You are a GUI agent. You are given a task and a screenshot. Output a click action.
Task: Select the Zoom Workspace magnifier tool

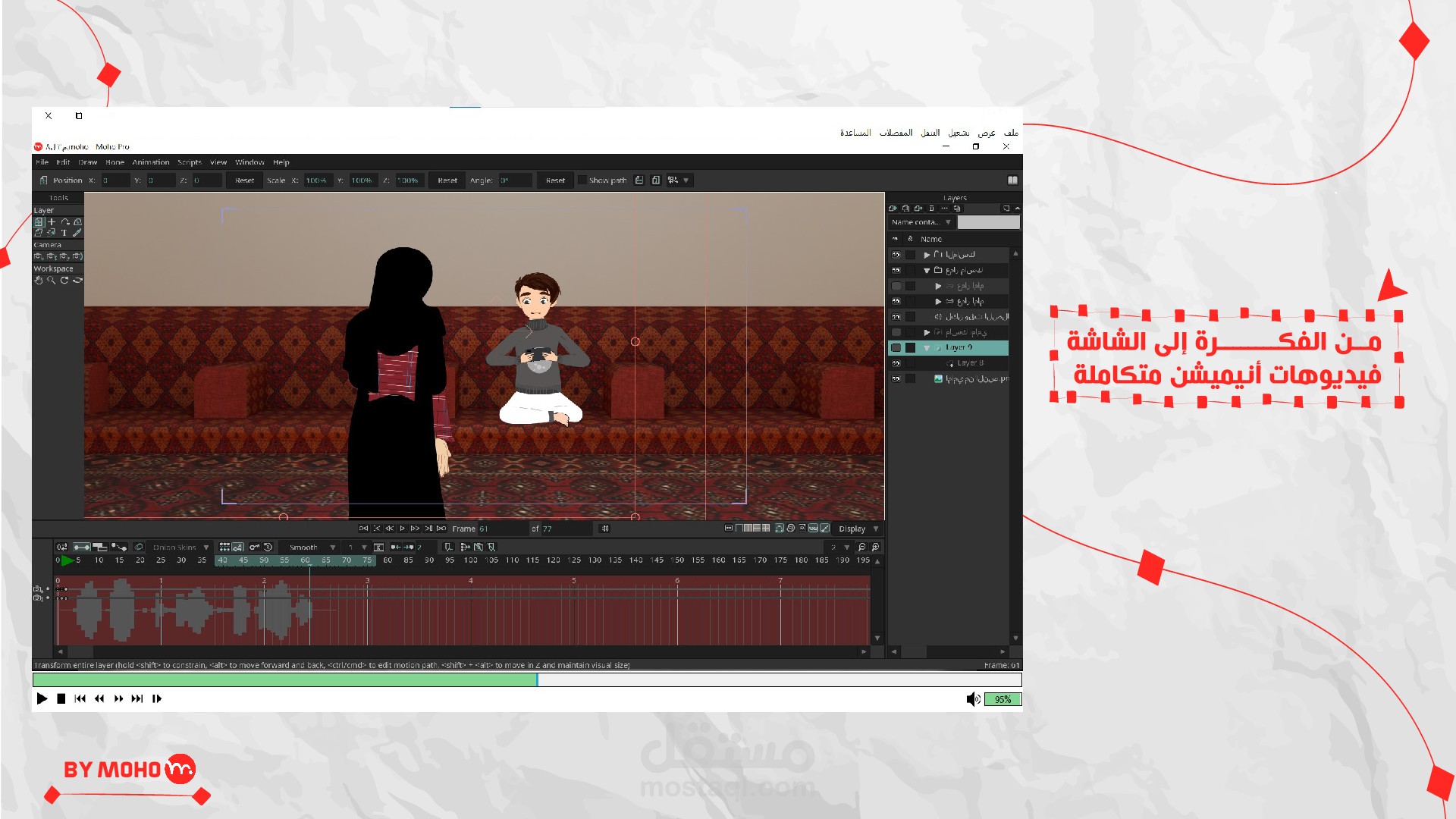click(52, 280)
